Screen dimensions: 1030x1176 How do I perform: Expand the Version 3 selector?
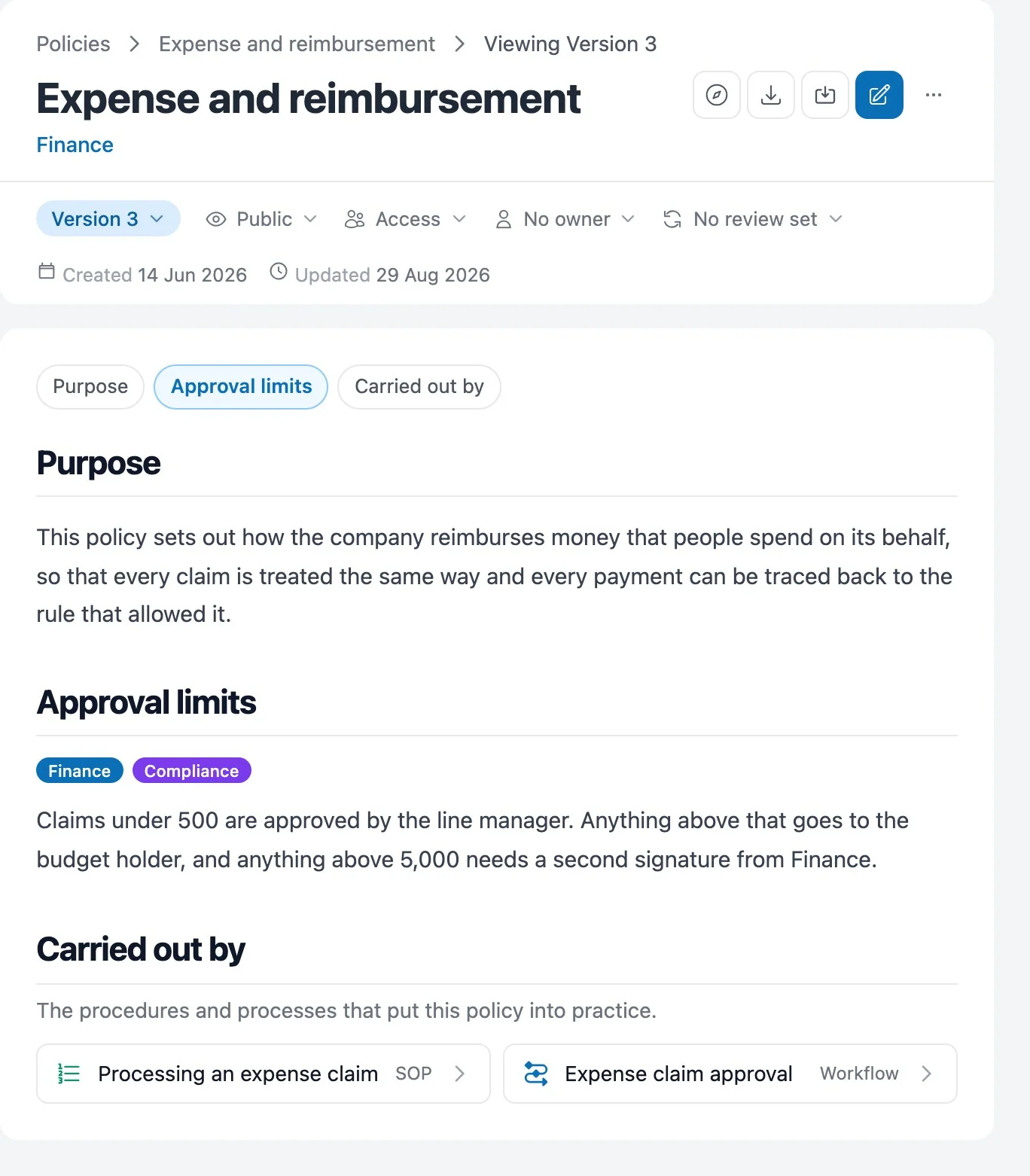point(108,219)
